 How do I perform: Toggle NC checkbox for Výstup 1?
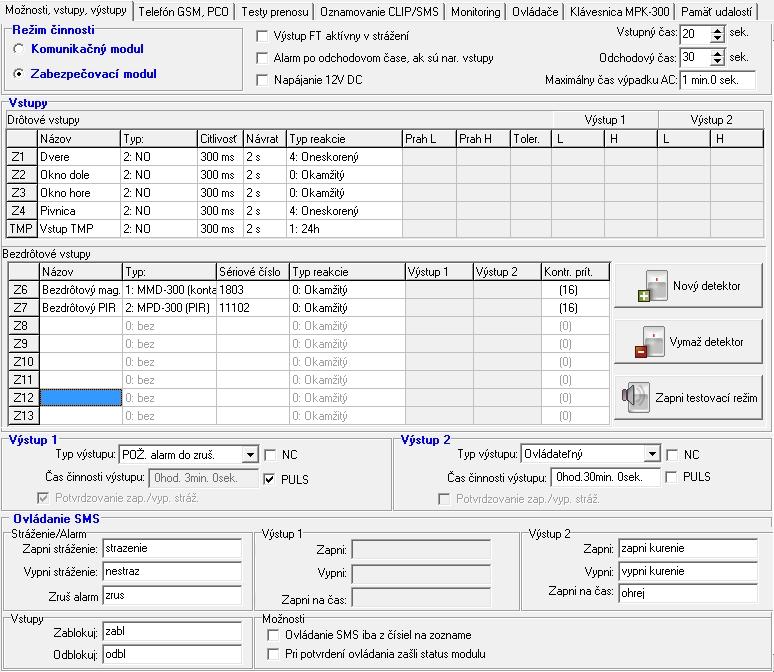point(270,455)
